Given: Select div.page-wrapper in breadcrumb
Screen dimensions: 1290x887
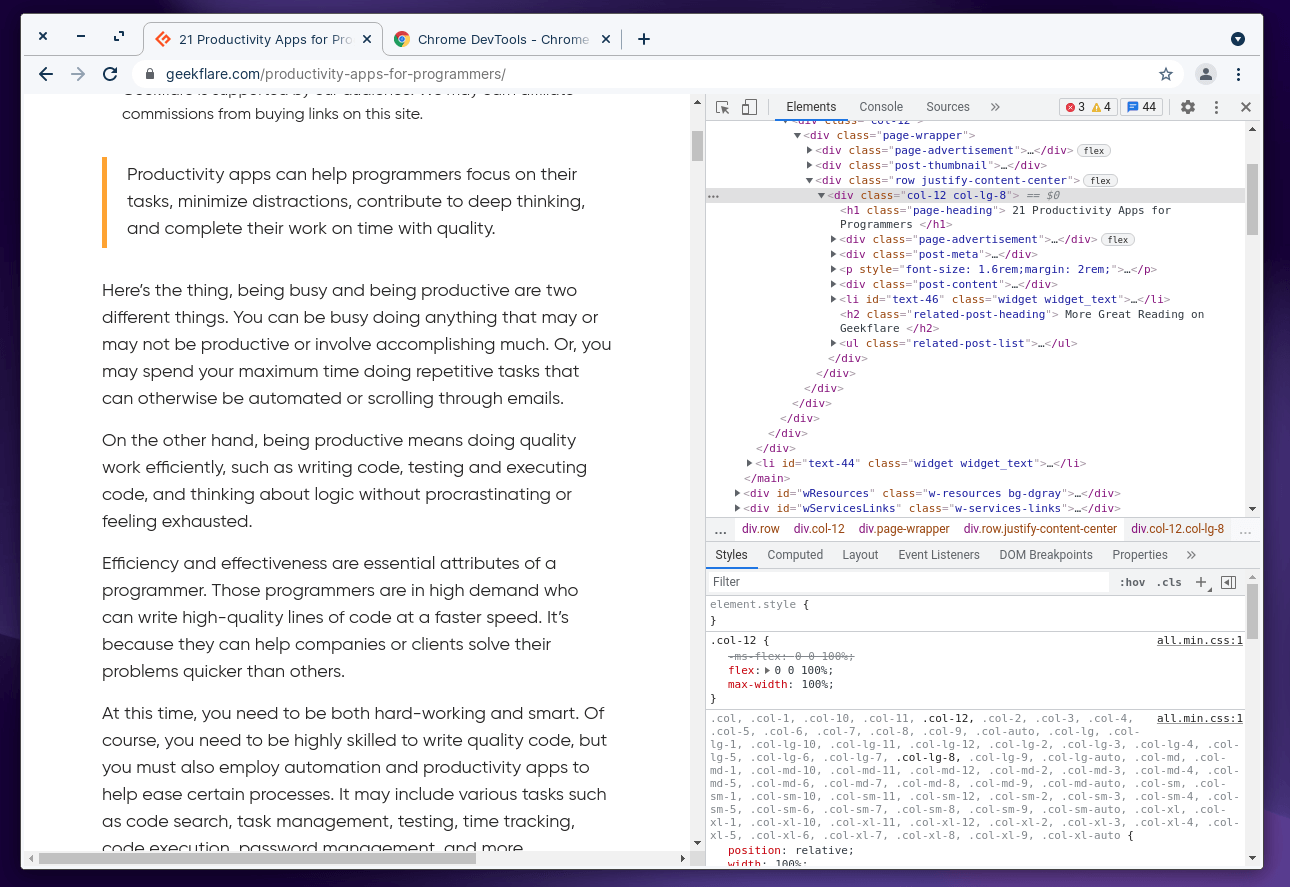Looking at the screenshot, I should pyautogui.click(x=904, y=529).
